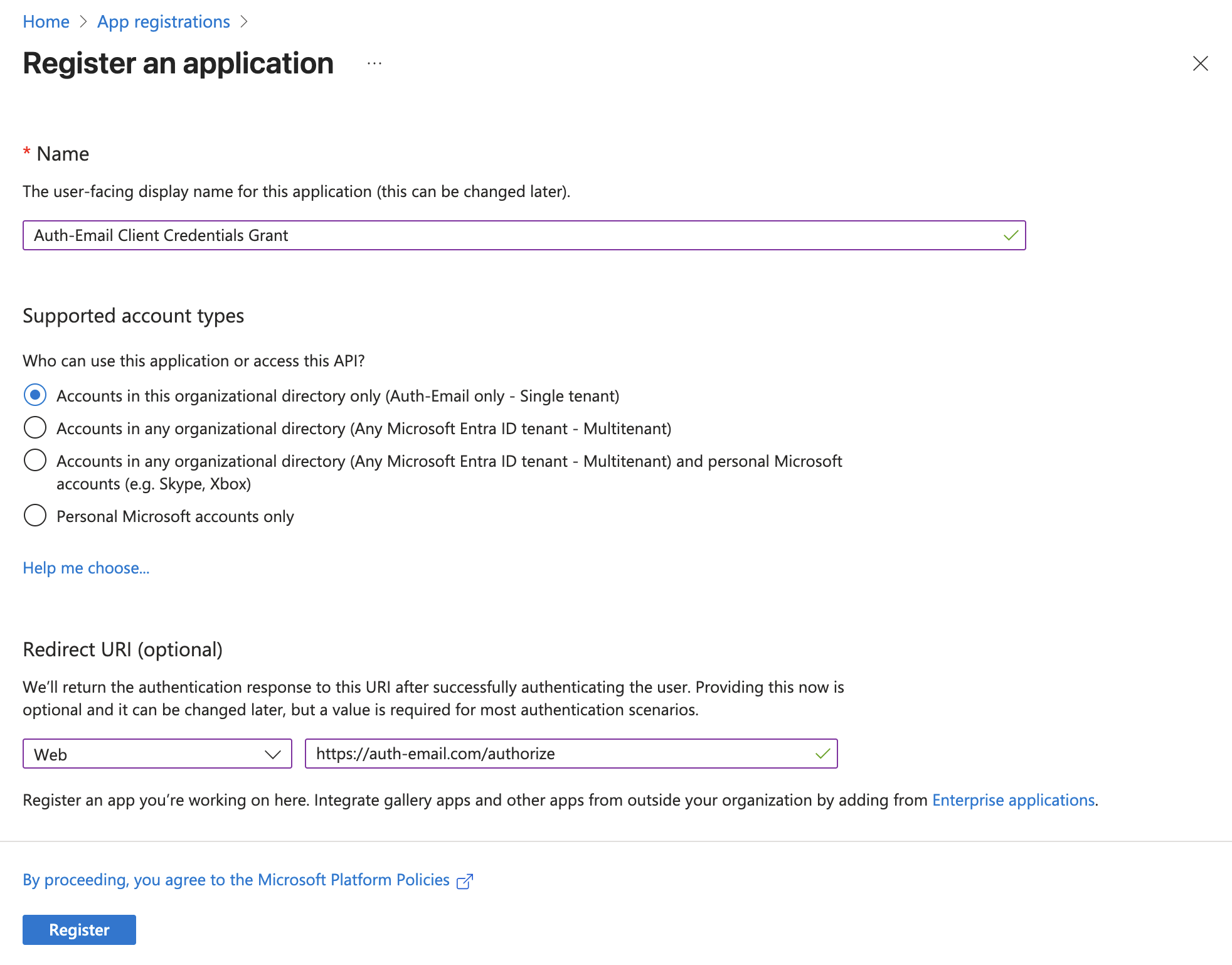Select Multitenant and personal Microsoft accounts
1232x965 pixels.
[35, 460]
